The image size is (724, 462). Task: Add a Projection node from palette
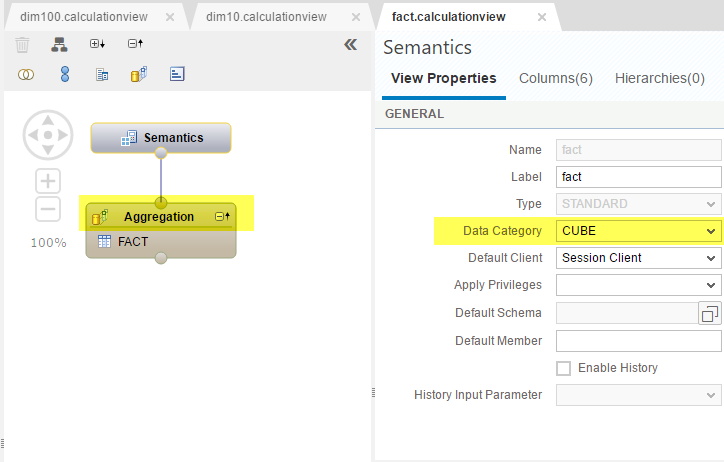(x=102, y=74)
